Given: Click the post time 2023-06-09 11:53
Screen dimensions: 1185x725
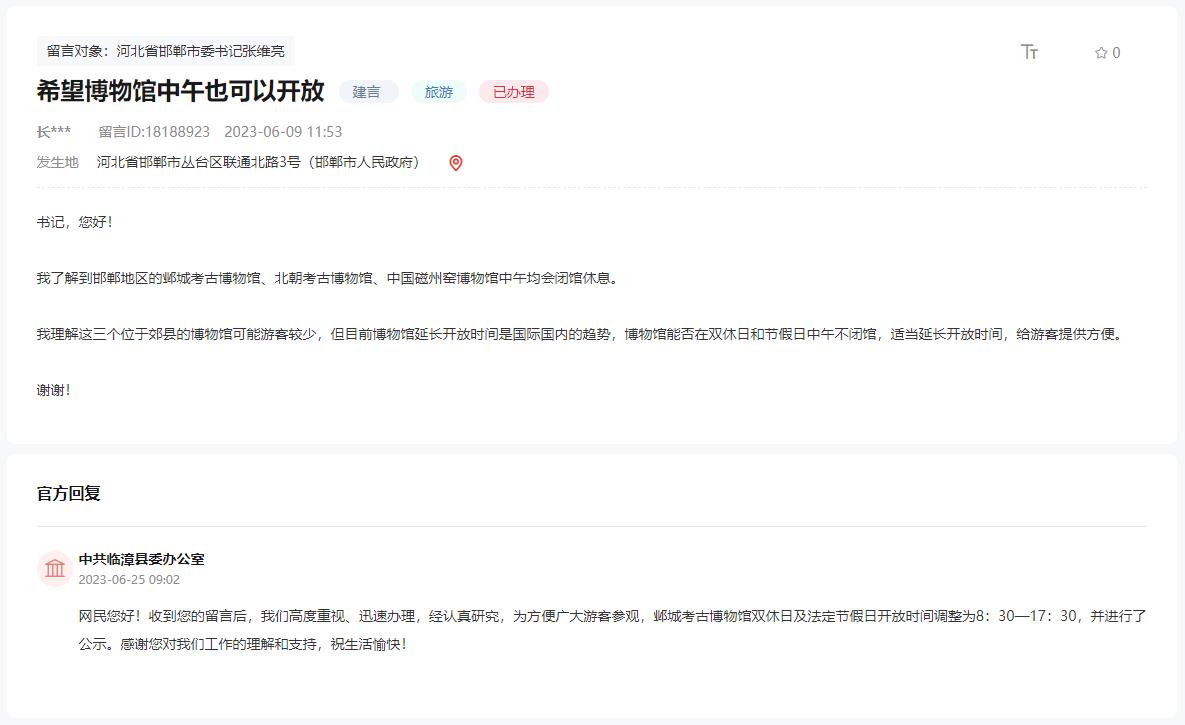Looking at the screenshot, I should click(x=283, y=132).
